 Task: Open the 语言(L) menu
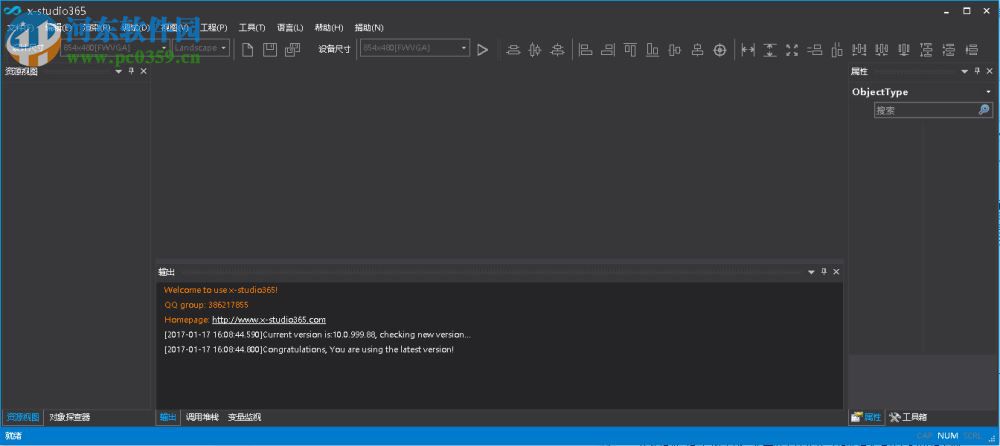tap(290, 27)
